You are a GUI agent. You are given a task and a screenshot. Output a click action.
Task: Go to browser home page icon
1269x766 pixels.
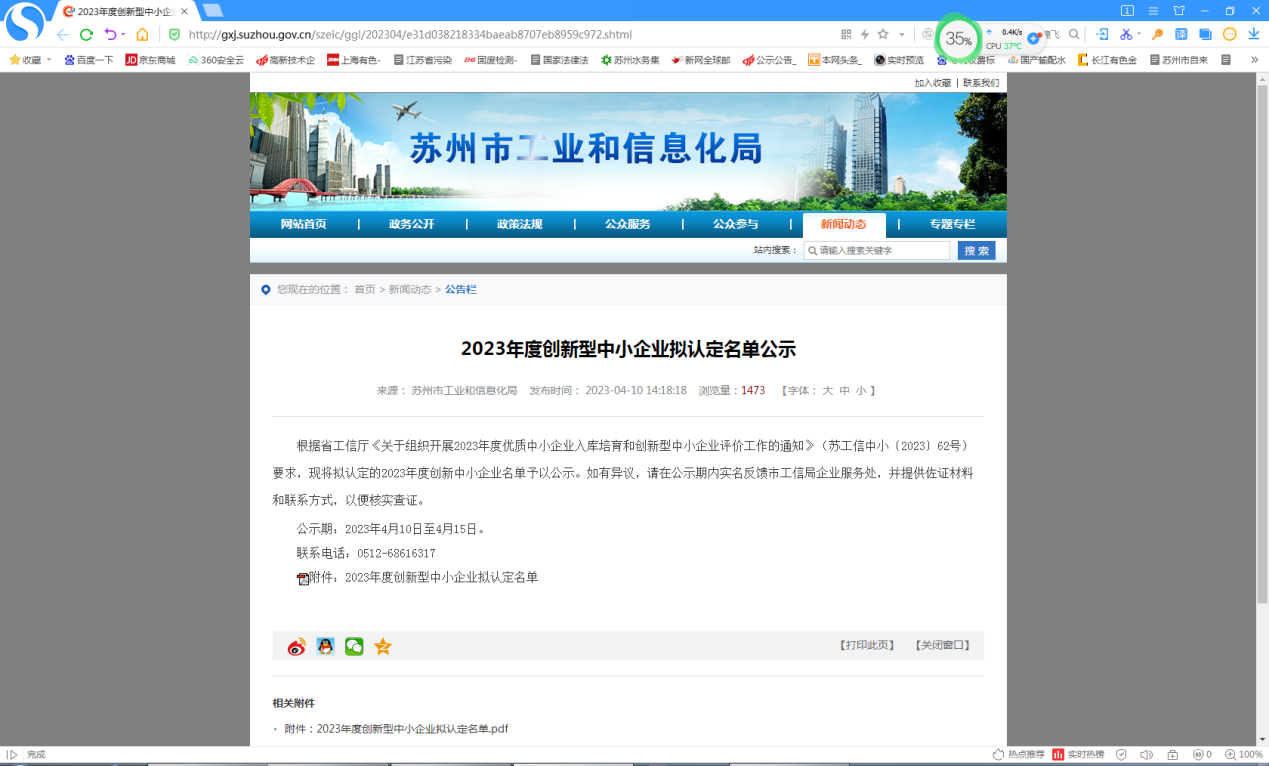click(142, 34)
